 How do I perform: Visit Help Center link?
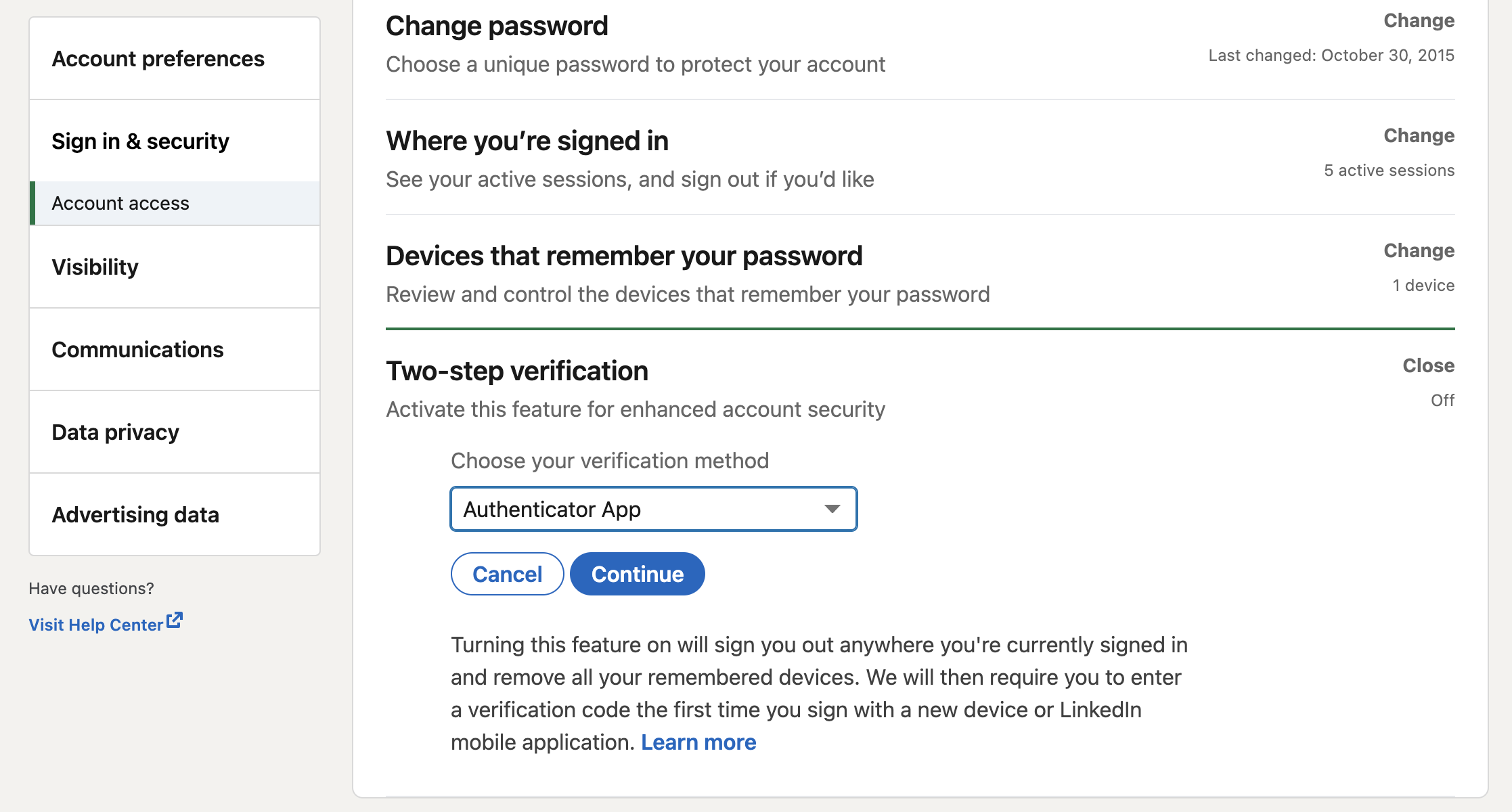[96, 625]
